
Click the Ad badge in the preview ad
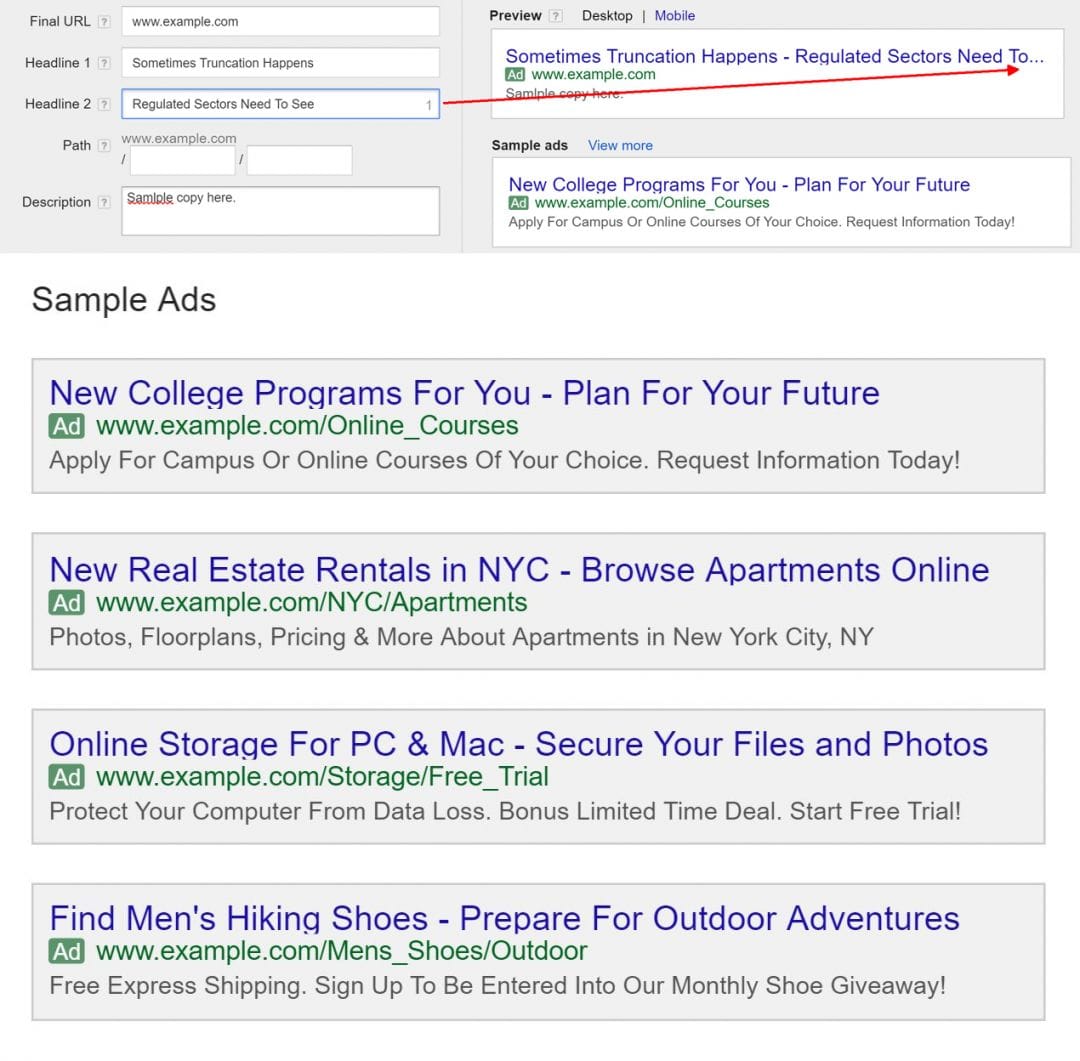(515, 75)
